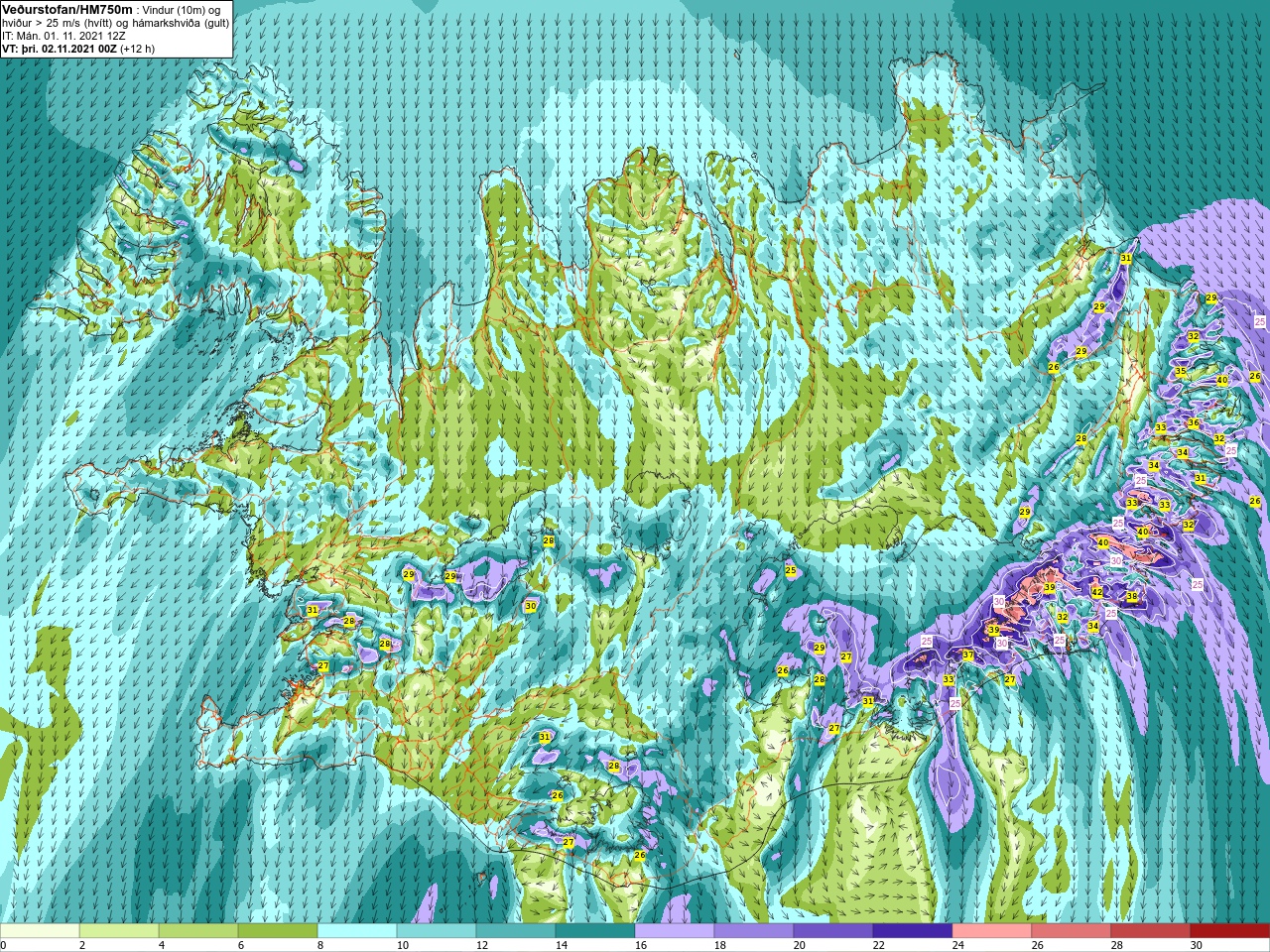Viewport: 1270px width, 952px height.
Task: Click the yellow "37" gust label on the map
Action: 967,655
